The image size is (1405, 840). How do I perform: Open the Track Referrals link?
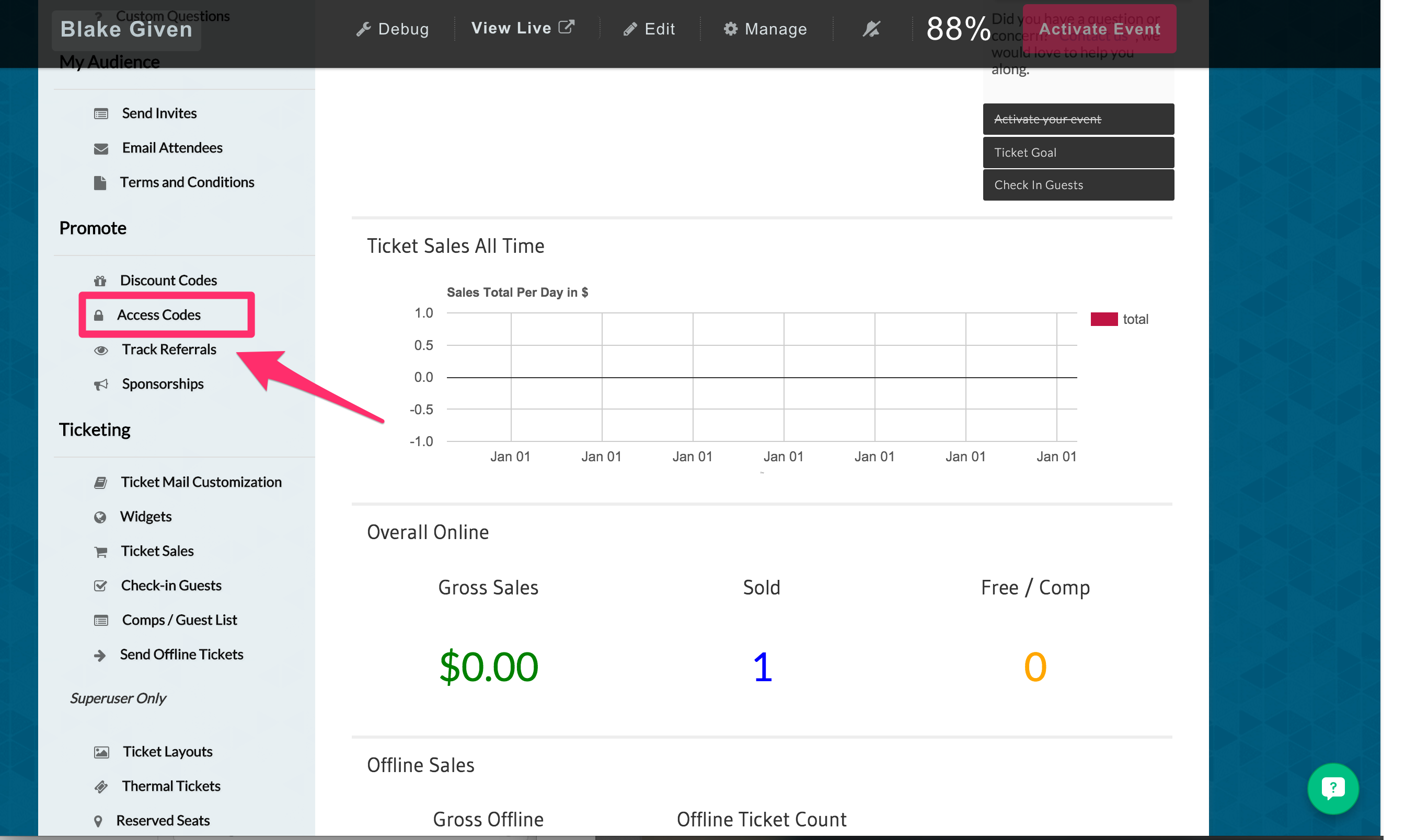[x=169, y=349]
